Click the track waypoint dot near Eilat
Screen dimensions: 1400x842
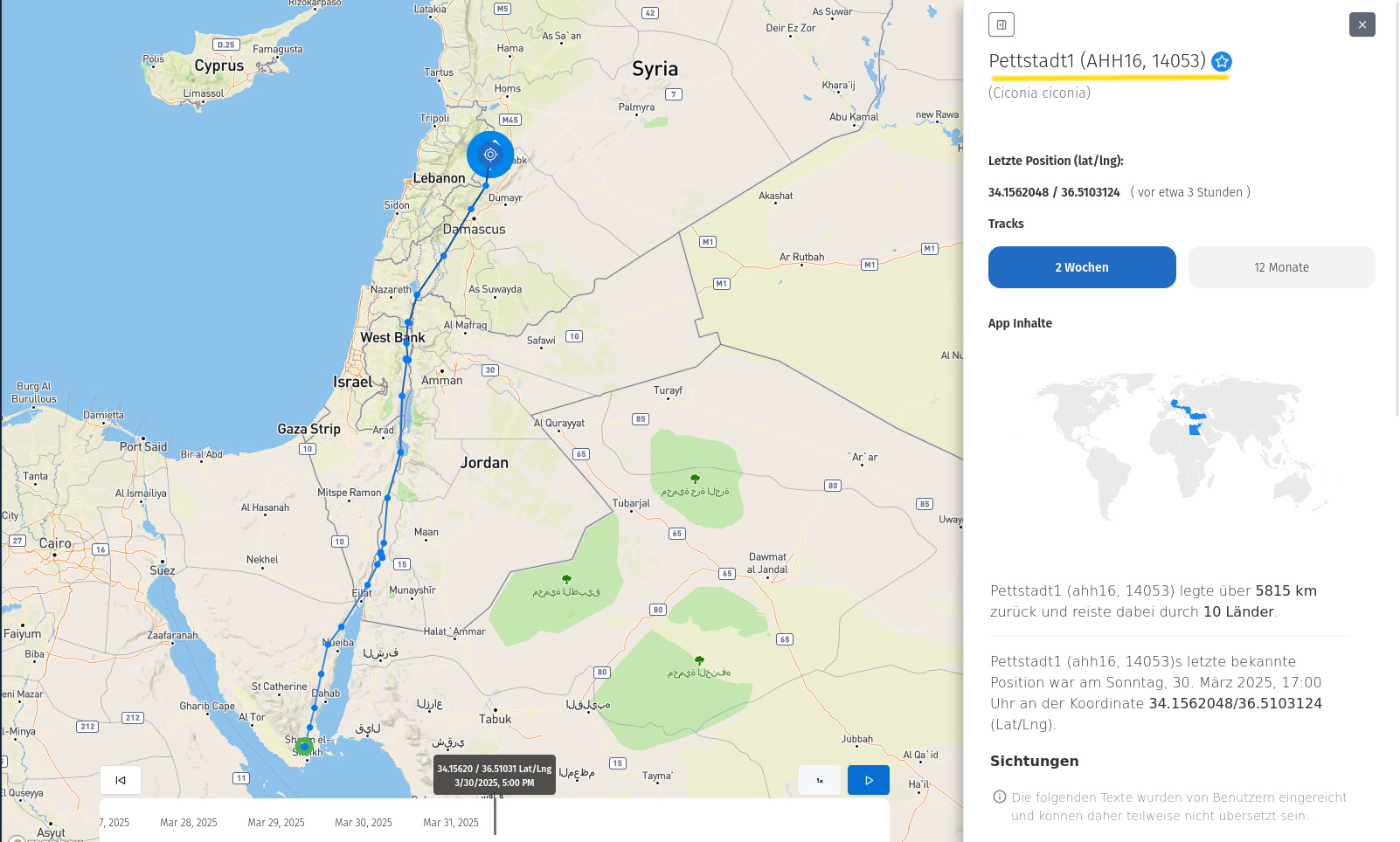(x=368, y=585)
